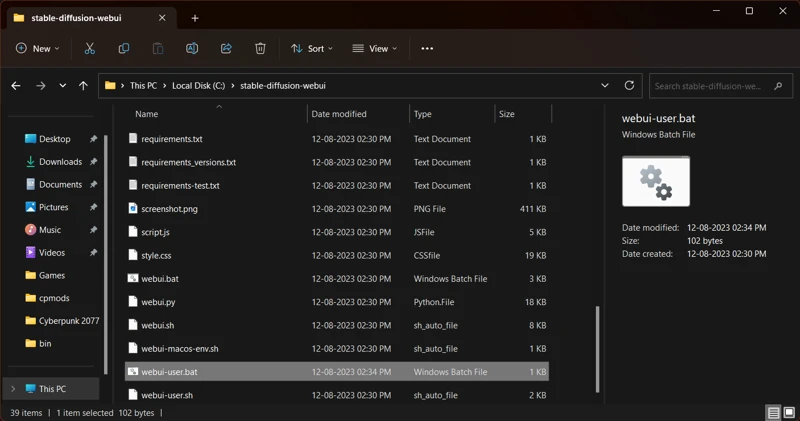Go up one folder level
Image resolution: width=800 pixels, height=421 pixels.
click(83, 86)
